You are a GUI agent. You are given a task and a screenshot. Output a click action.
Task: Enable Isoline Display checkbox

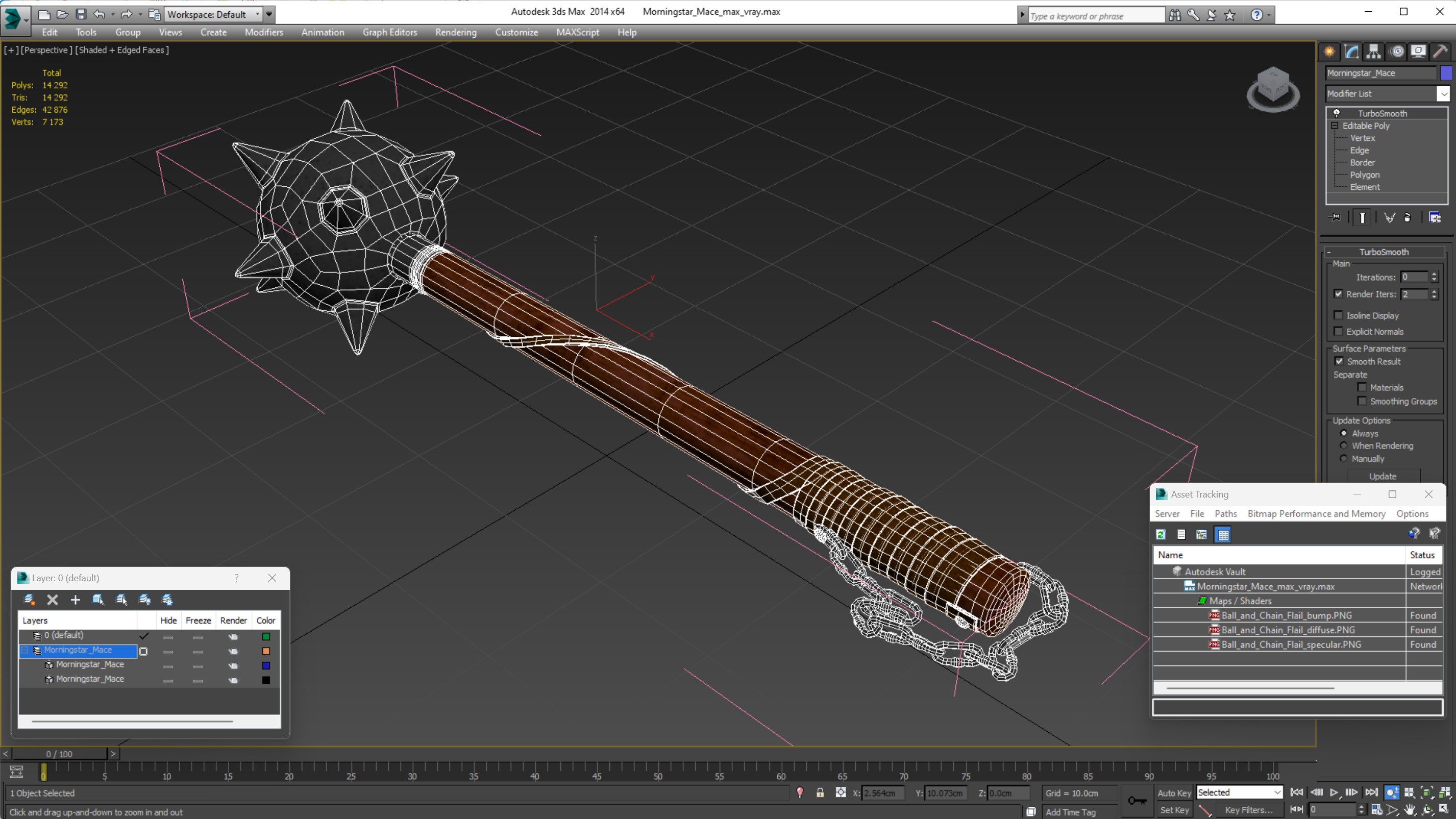[x=1339, y=315]
